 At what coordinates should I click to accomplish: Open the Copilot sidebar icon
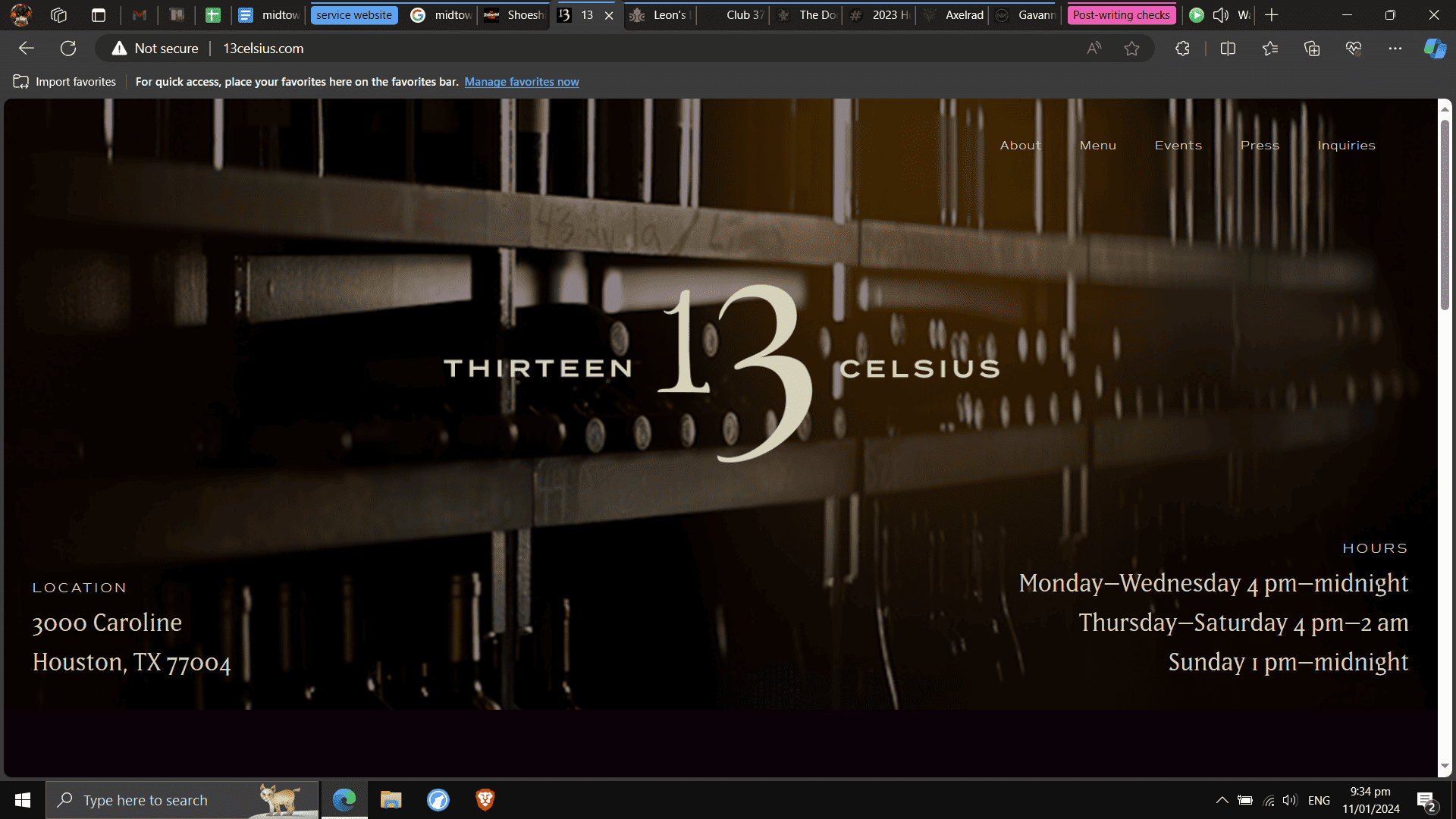(1435, 49)
